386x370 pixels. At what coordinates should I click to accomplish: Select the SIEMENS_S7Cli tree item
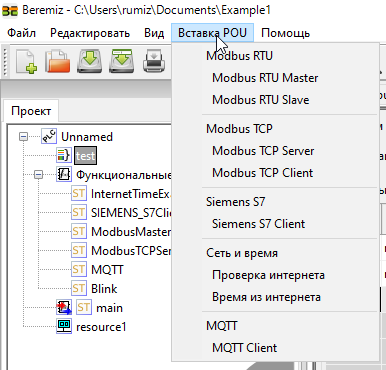coord(131,213)
